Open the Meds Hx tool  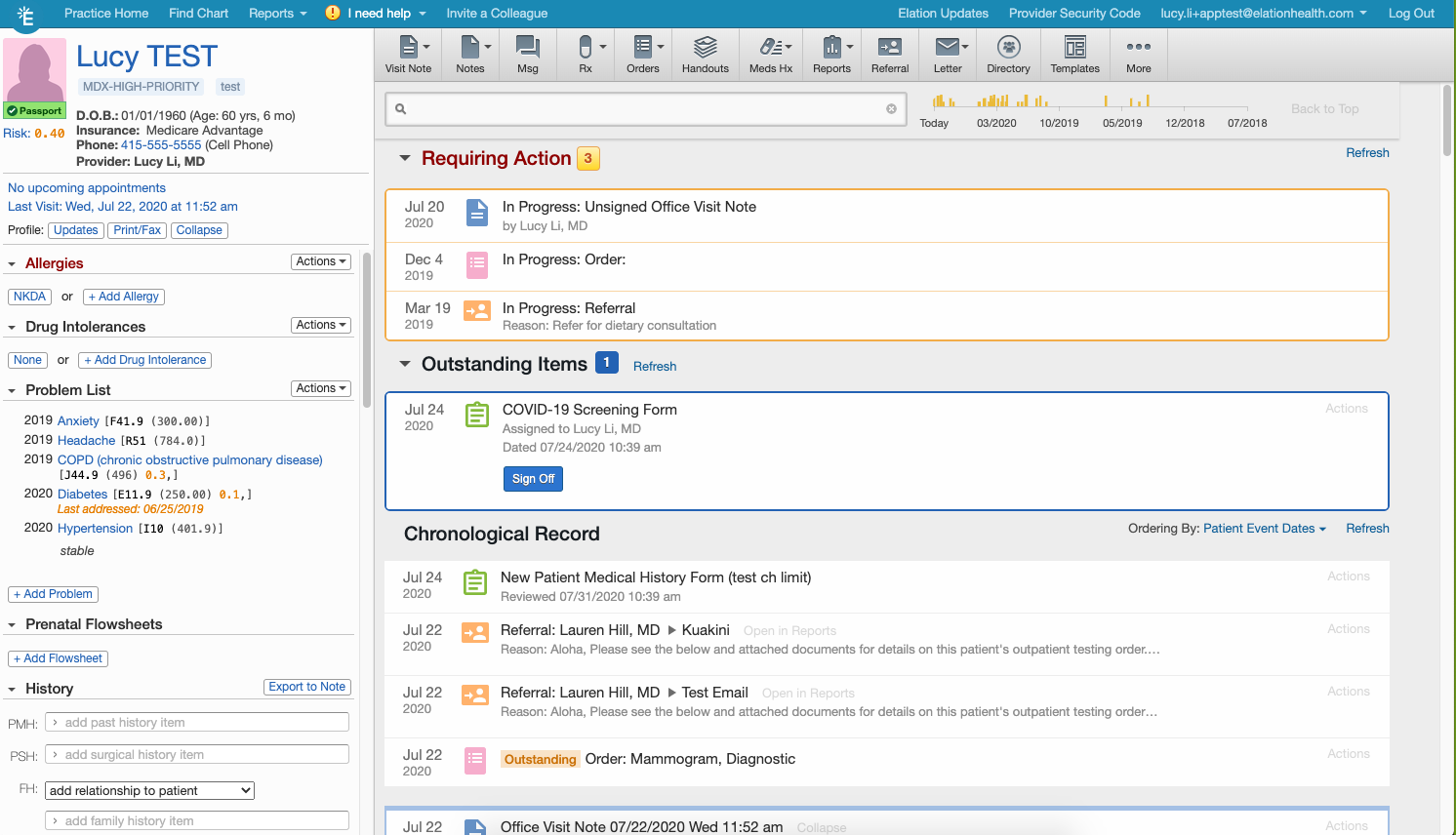771,55
